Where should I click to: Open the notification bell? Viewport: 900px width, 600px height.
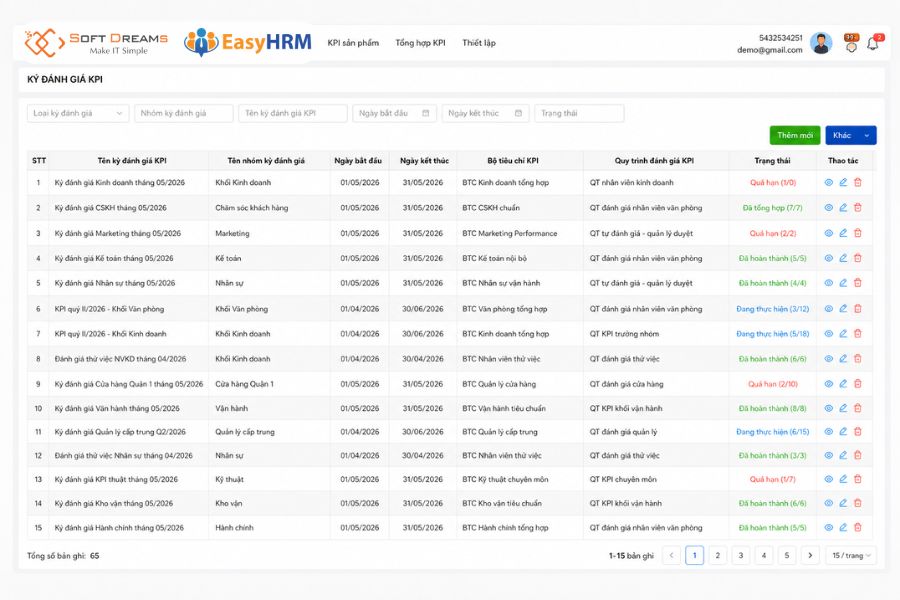coord(873,44)
